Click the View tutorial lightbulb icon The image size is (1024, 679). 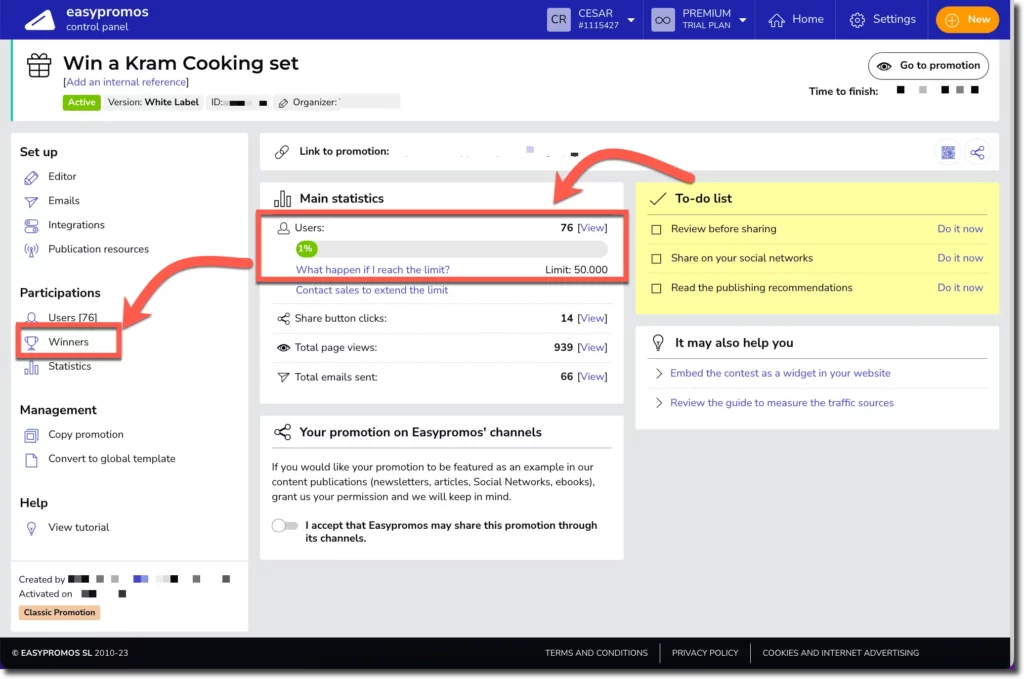point(31,528)
